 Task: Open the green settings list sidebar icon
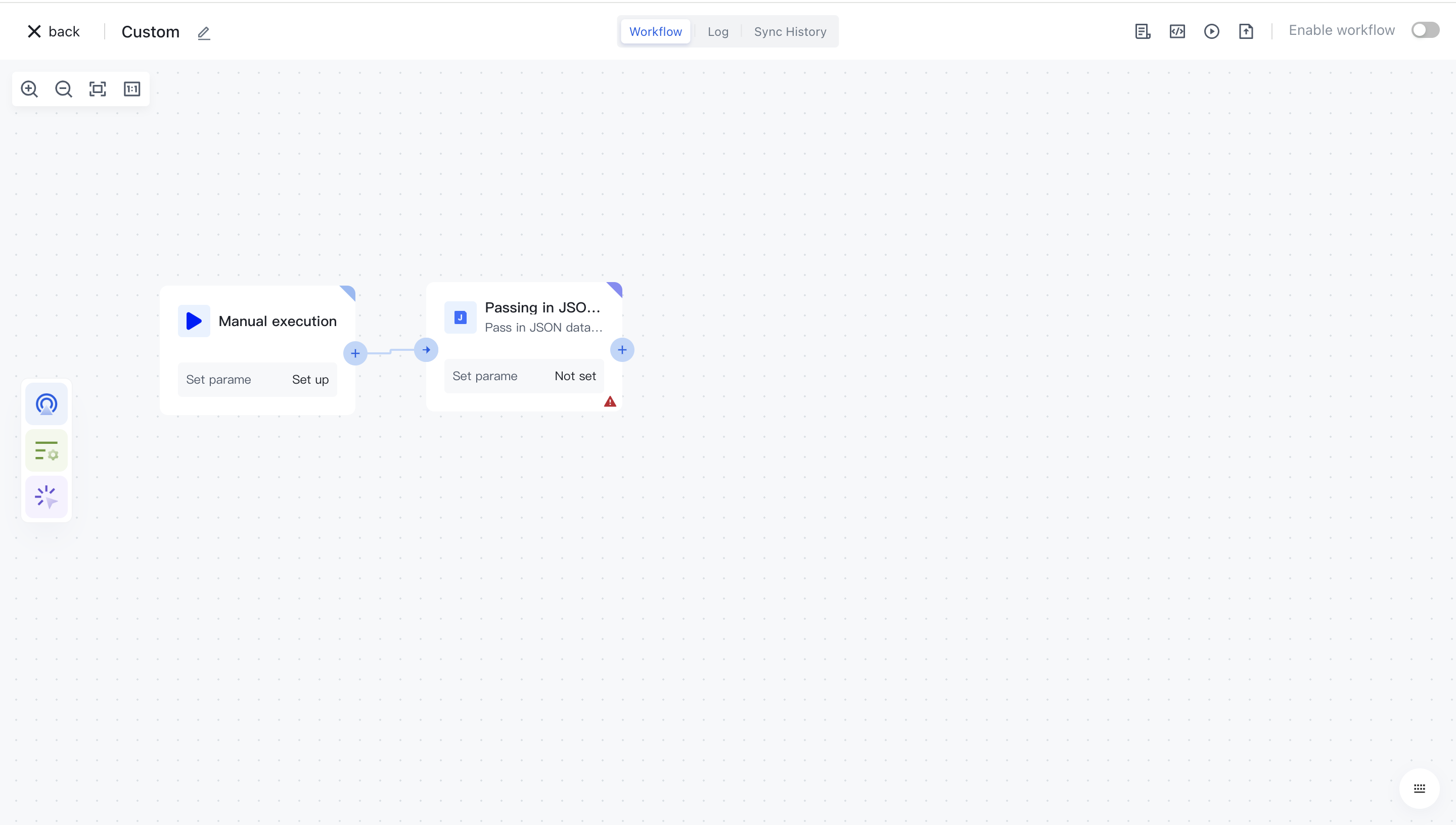point(47,451)
